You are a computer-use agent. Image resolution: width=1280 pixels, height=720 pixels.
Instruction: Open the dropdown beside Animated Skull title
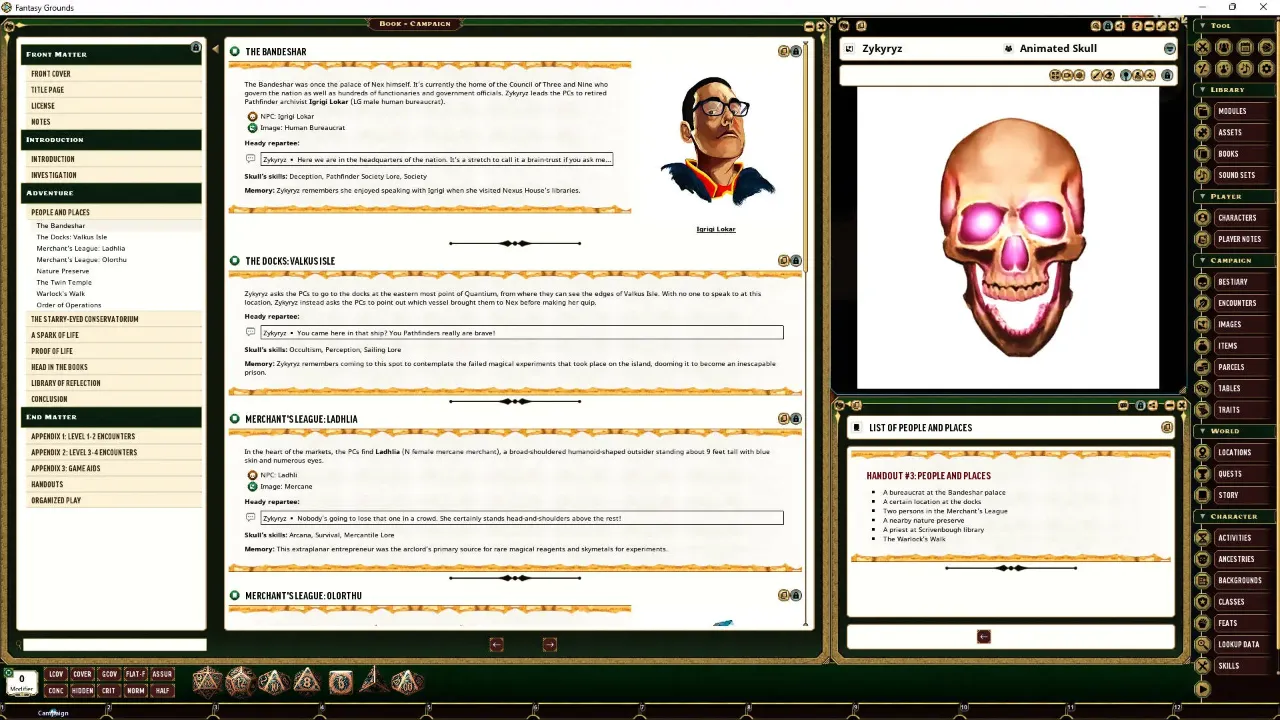click(x=1169, y=48)
